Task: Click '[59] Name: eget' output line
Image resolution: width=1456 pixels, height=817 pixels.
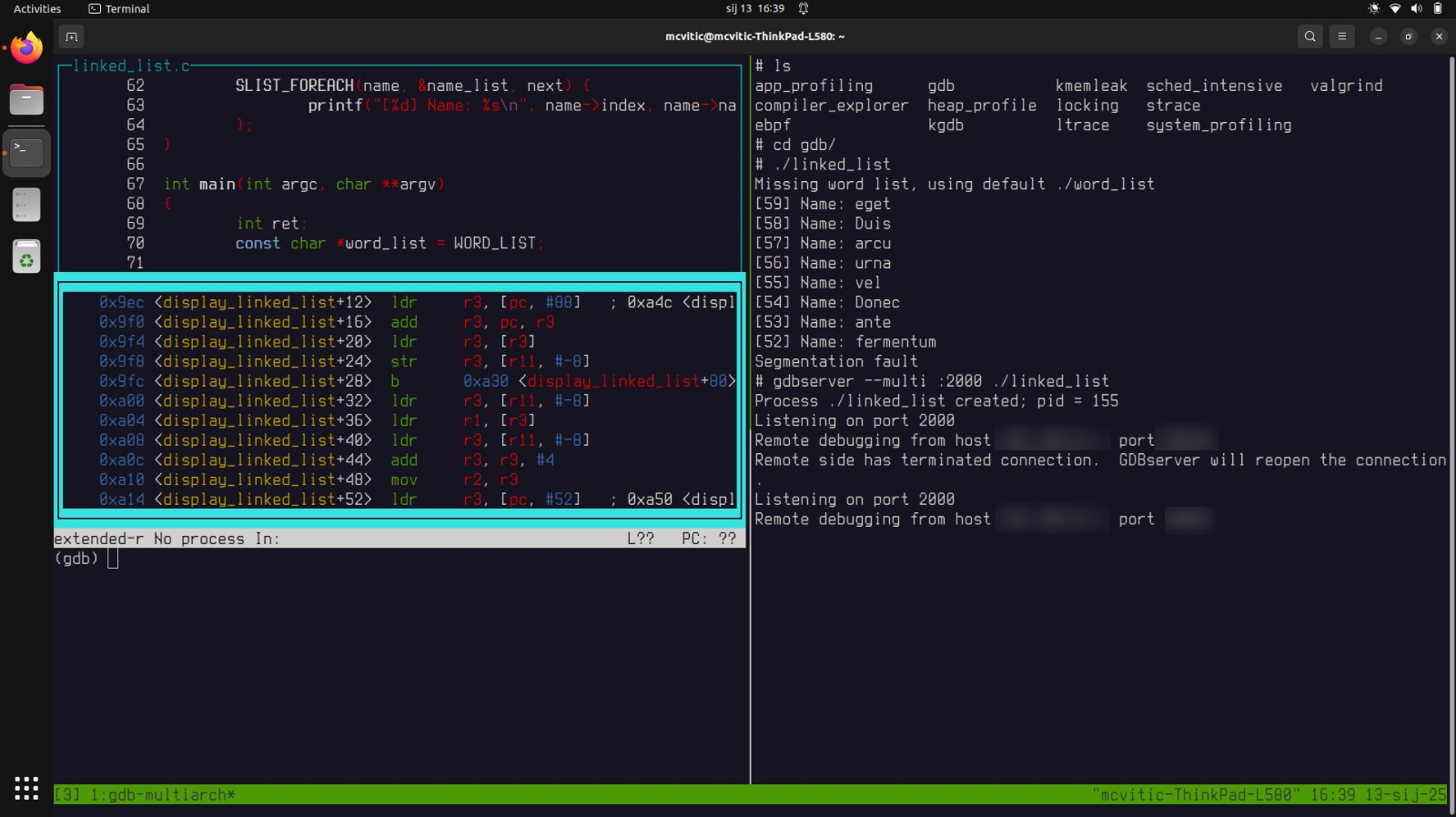Action: click(x=823, y=204)
